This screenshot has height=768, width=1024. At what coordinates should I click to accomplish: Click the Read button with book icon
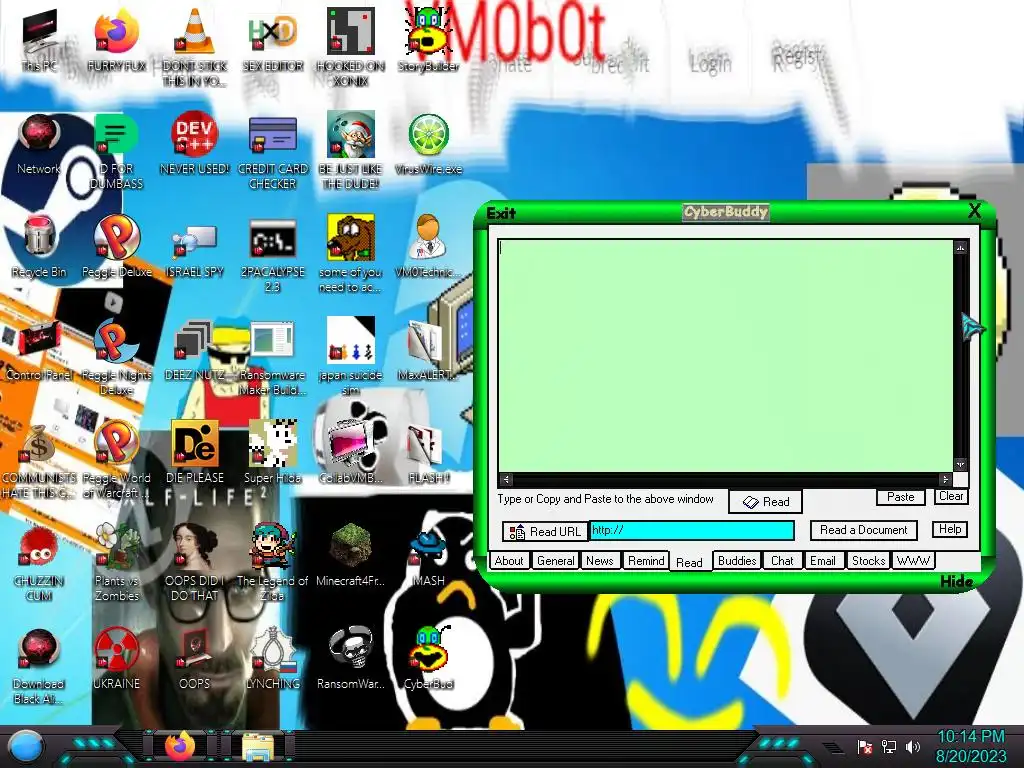pyautogui.click(x=765, y=502)
